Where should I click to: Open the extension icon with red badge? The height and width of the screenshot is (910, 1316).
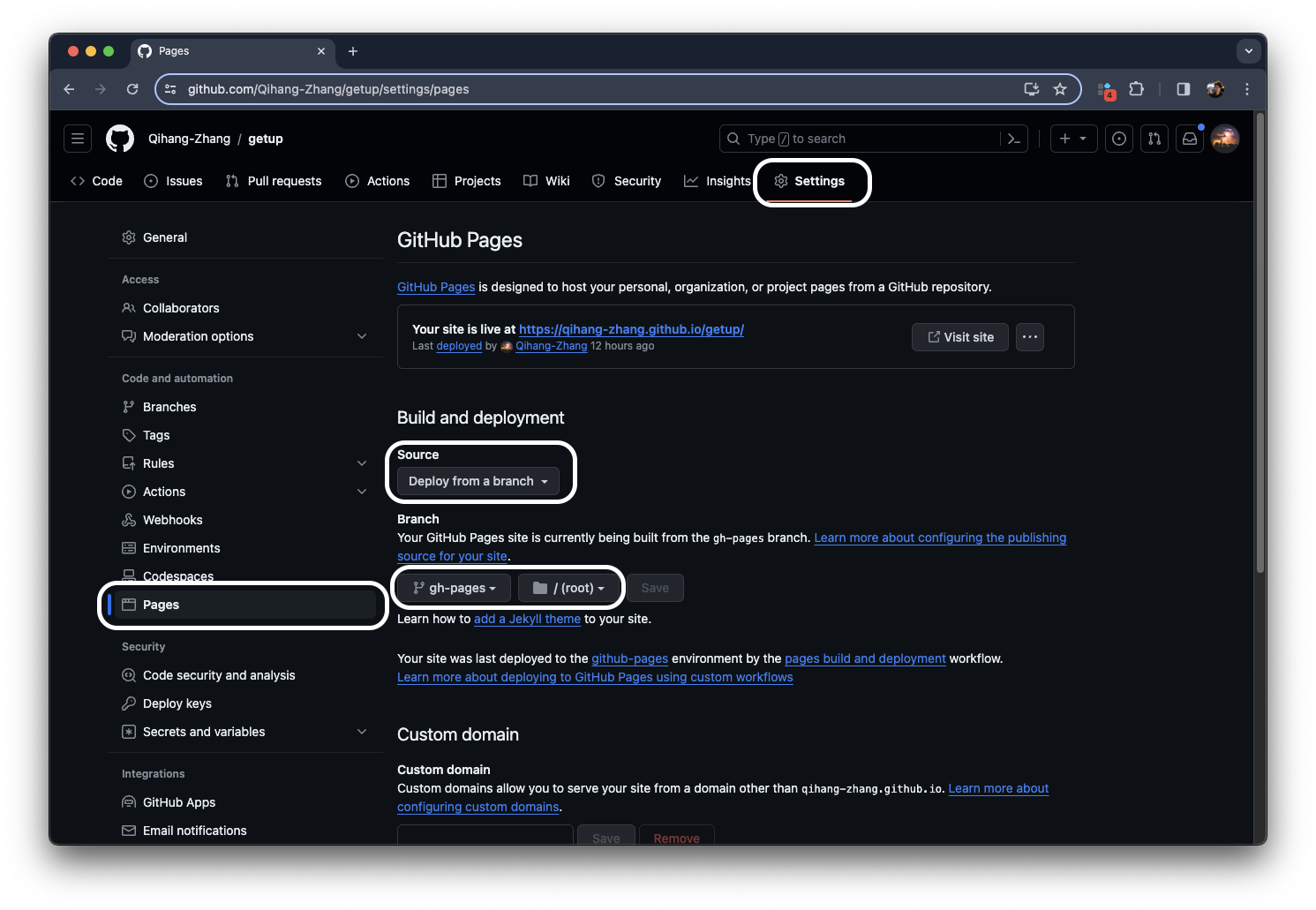coord(1106,90)
